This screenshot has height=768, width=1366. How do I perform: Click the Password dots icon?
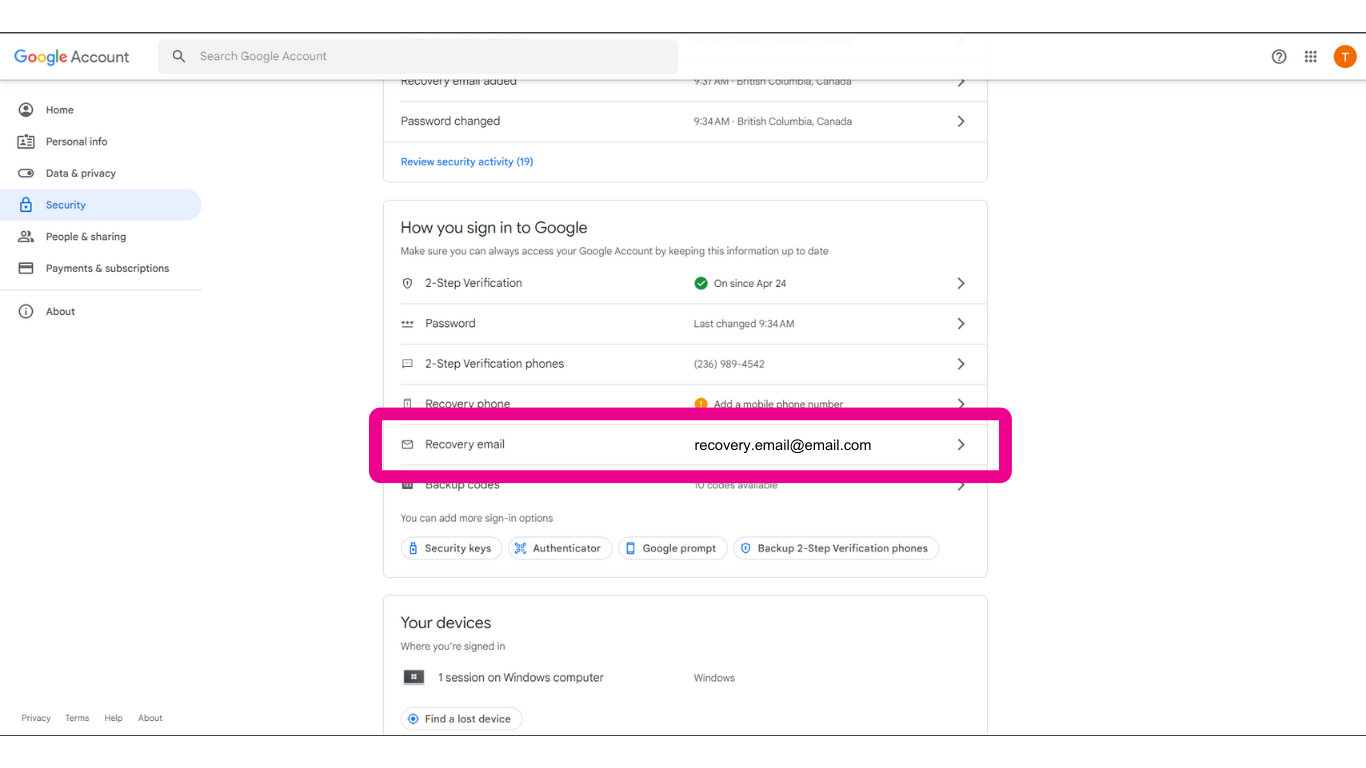pos(407,324)
